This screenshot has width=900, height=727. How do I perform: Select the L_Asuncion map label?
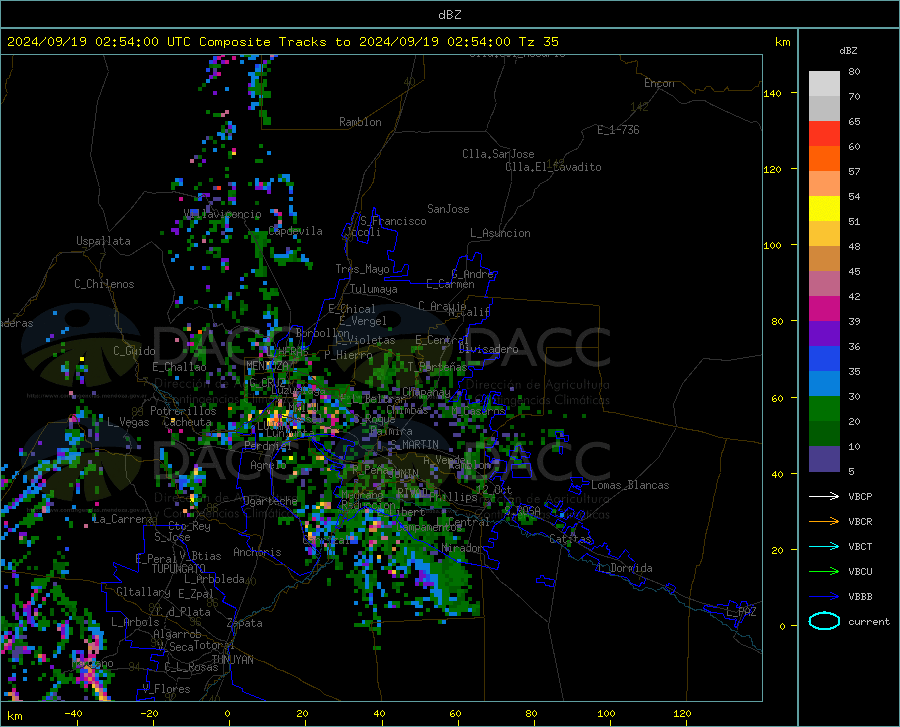click(x=500, y=233)
